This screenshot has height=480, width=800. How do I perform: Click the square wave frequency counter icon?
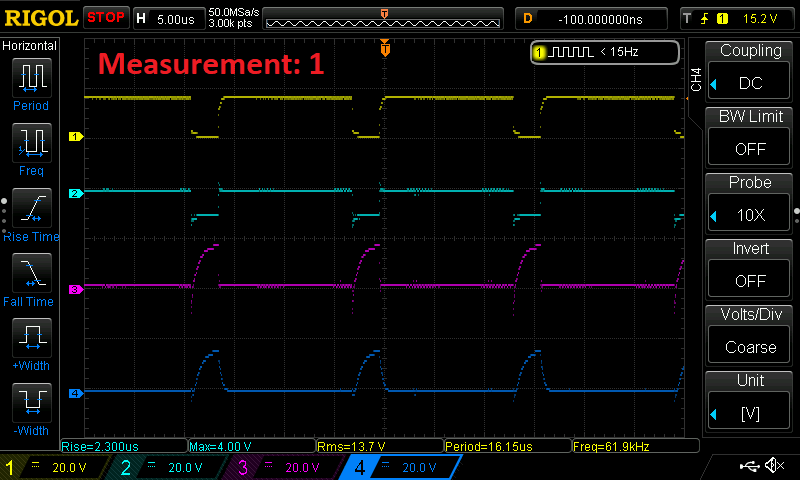[x=573, y=52]
